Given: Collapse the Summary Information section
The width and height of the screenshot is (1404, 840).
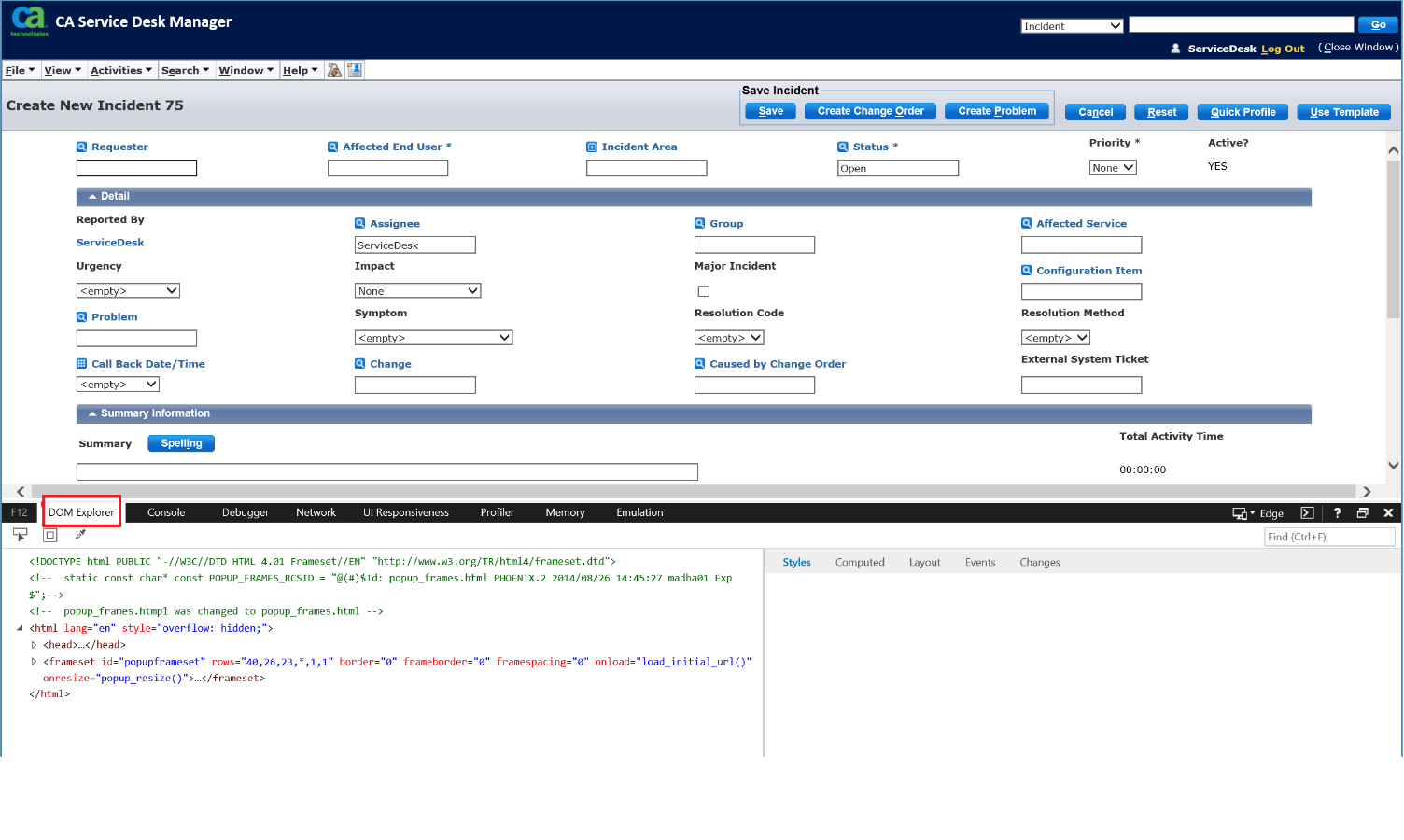Looking at the screenshot, I should (92, 413).
